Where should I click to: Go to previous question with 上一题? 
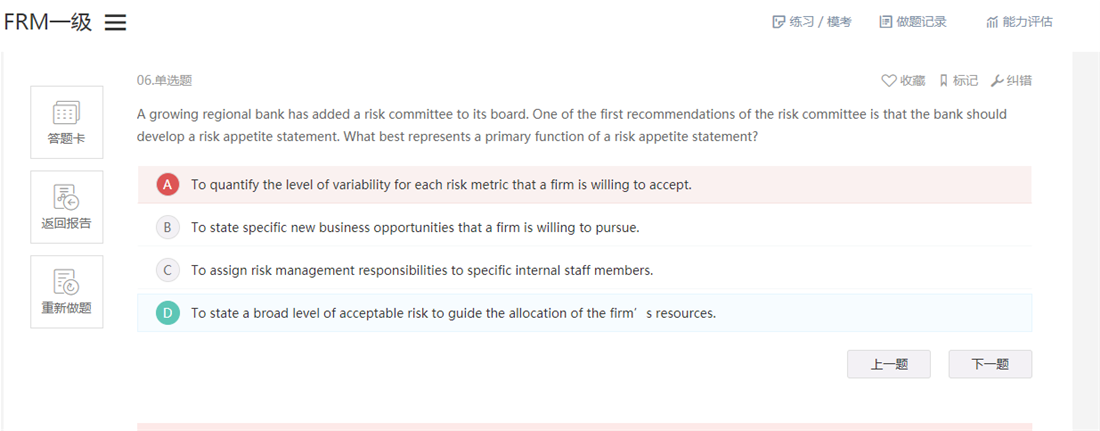pos(889,364)
